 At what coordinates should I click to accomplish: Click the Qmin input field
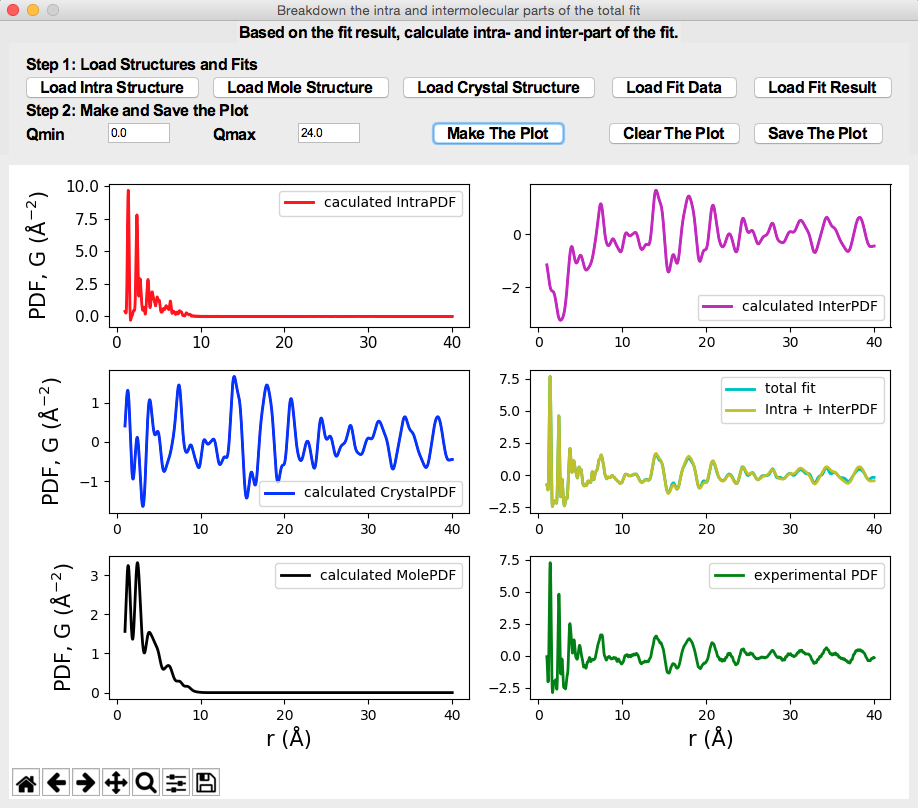(139, 133)
